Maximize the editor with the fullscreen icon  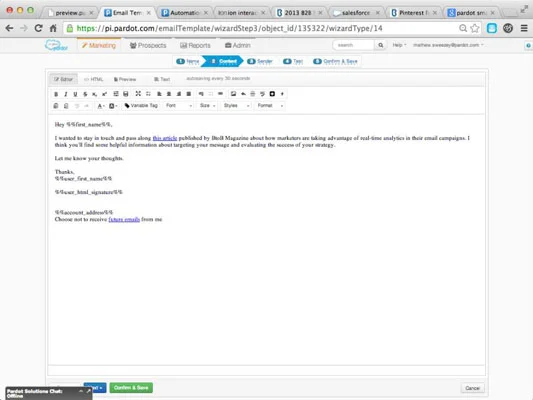click(138, 94)
